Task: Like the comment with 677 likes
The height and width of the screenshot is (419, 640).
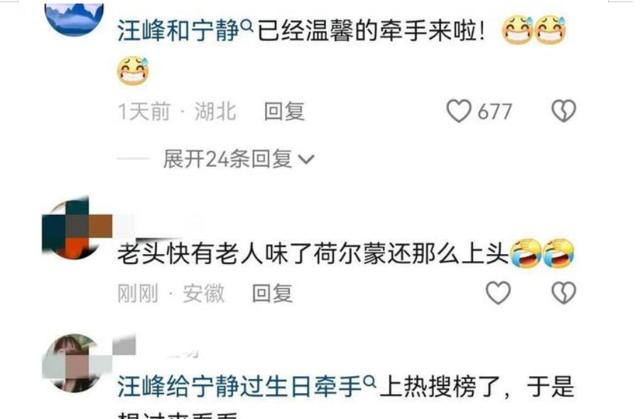Action: coord(459,111)
